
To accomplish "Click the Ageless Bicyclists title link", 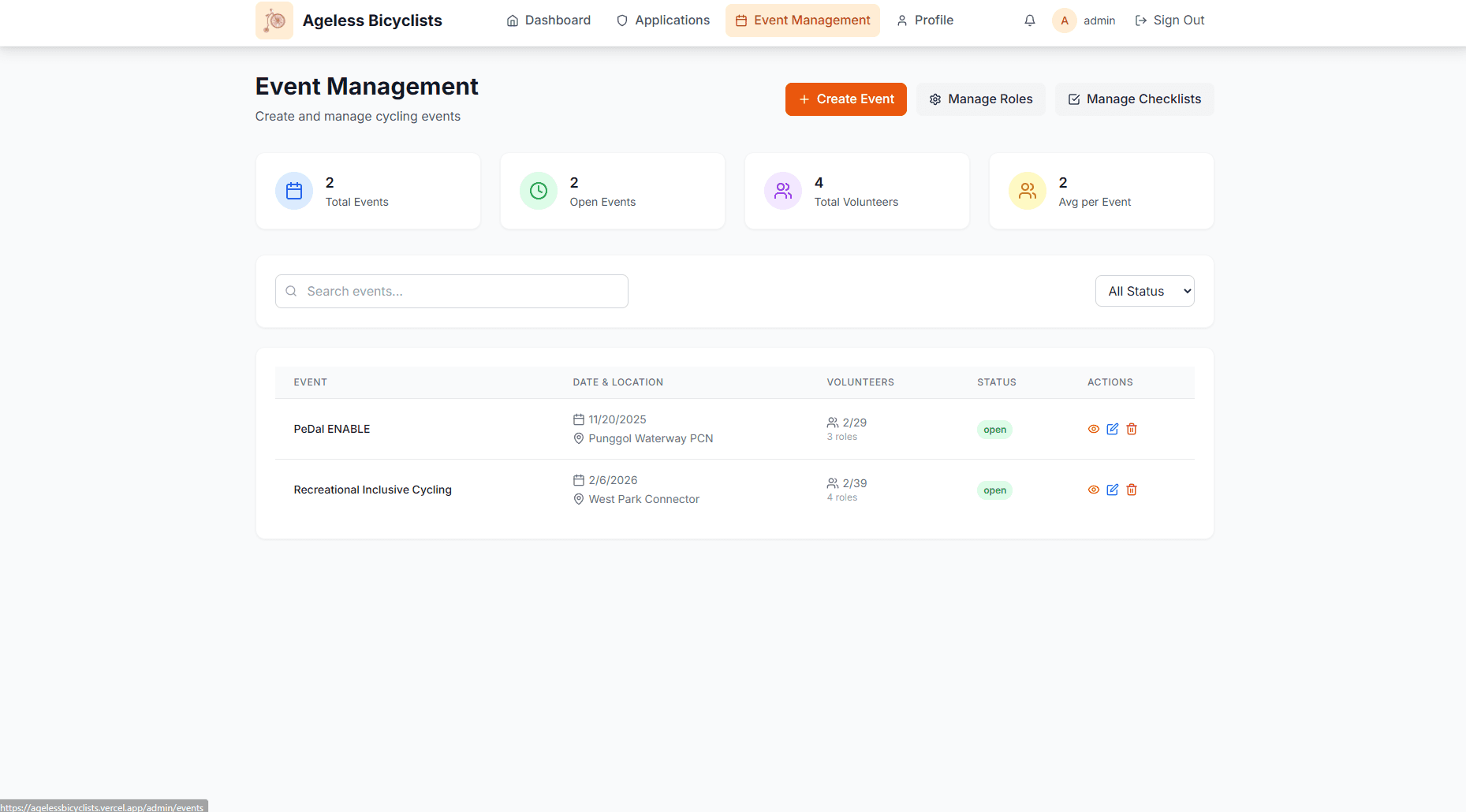I will click(372, 20).
